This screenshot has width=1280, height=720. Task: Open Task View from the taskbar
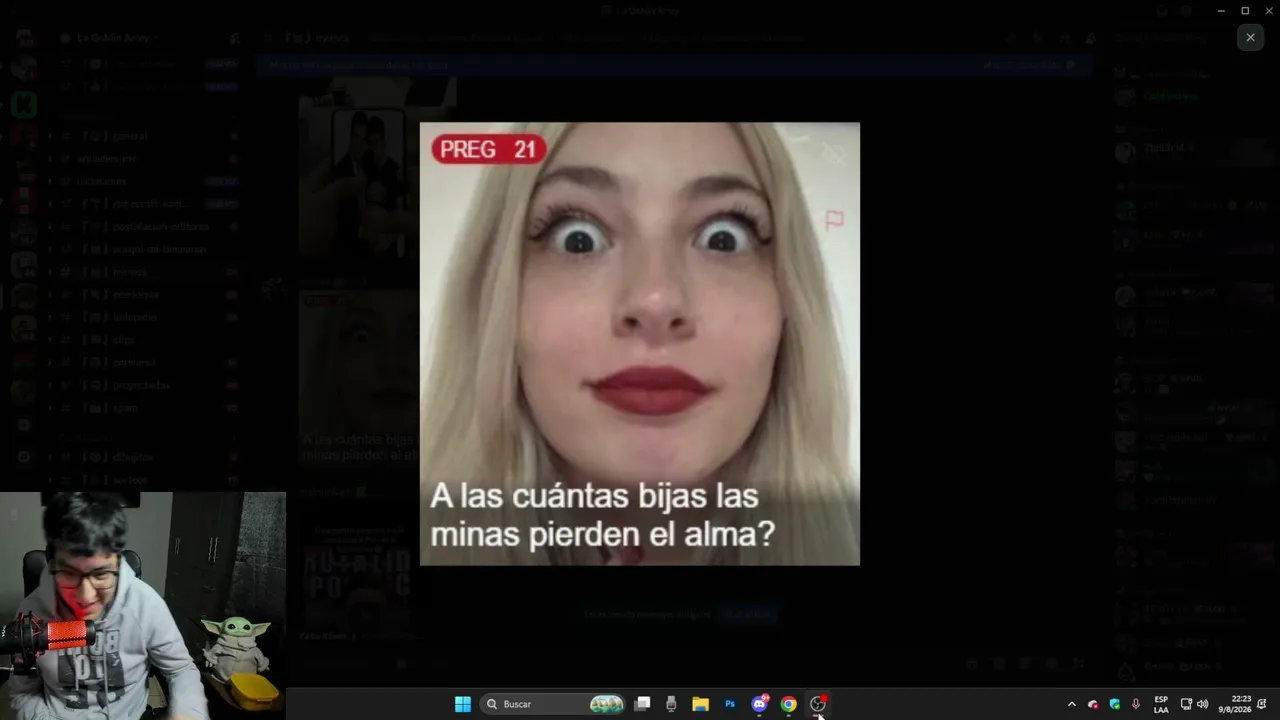point(643,704)
